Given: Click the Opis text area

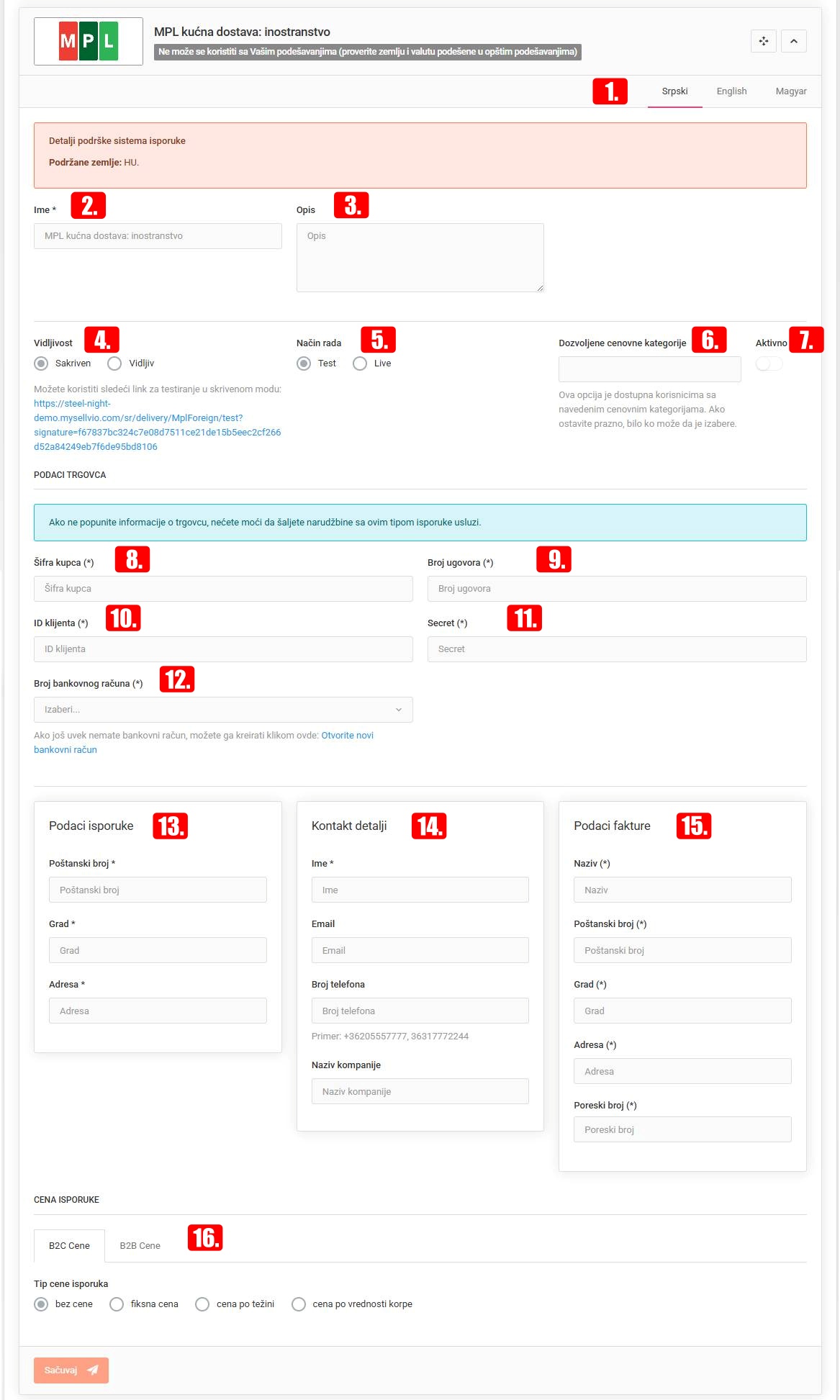Looking at the screenshot, I should [x=420, y=258].
